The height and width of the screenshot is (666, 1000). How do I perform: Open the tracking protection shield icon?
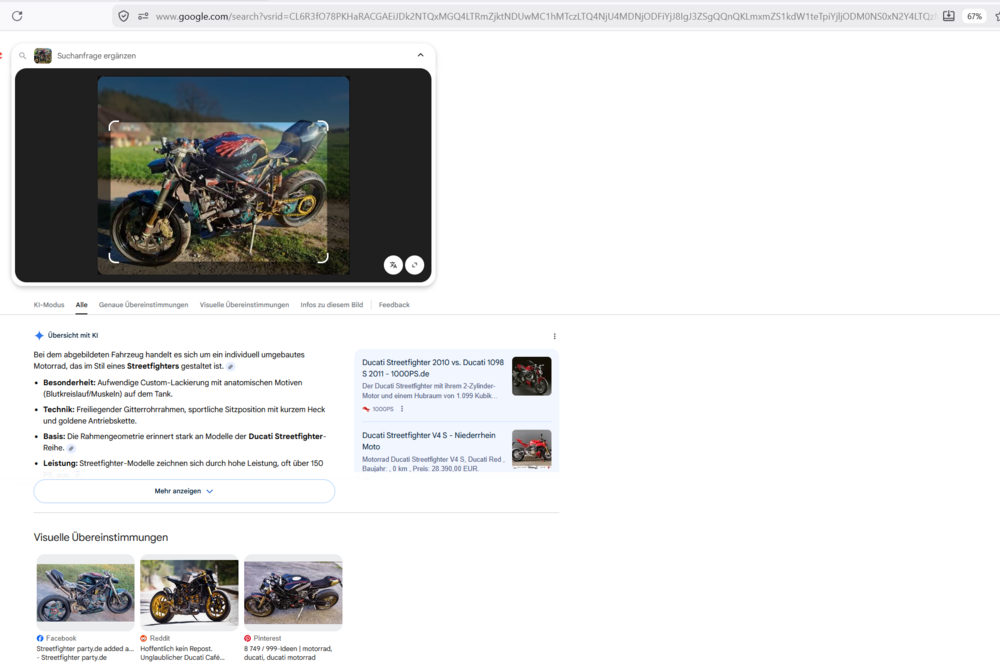click(x=124, y=16)
